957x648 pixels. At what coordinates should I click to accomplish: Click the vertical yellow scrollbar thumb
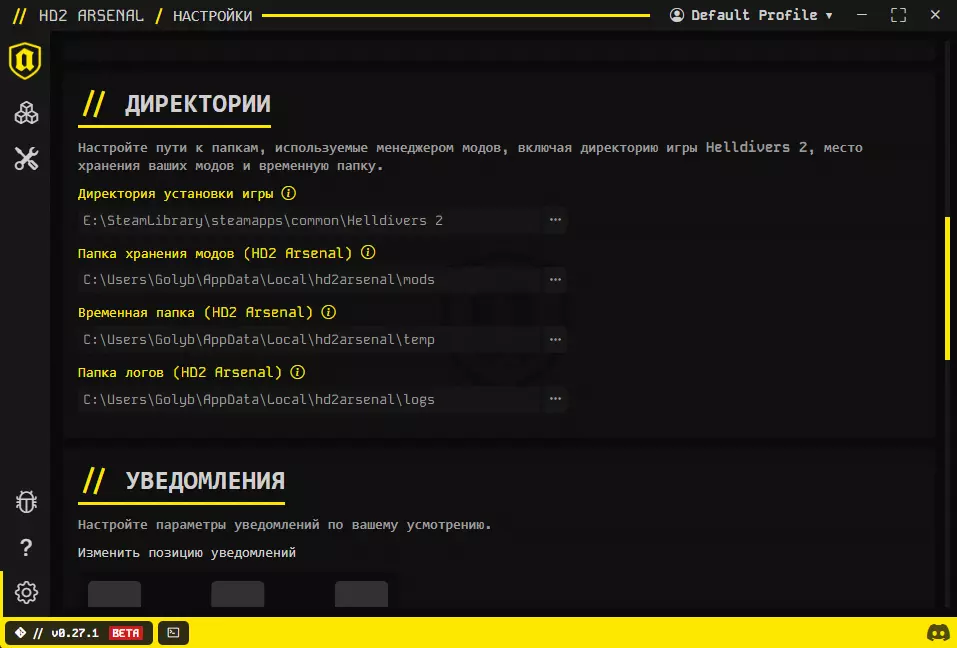click(x=947, y=288)
